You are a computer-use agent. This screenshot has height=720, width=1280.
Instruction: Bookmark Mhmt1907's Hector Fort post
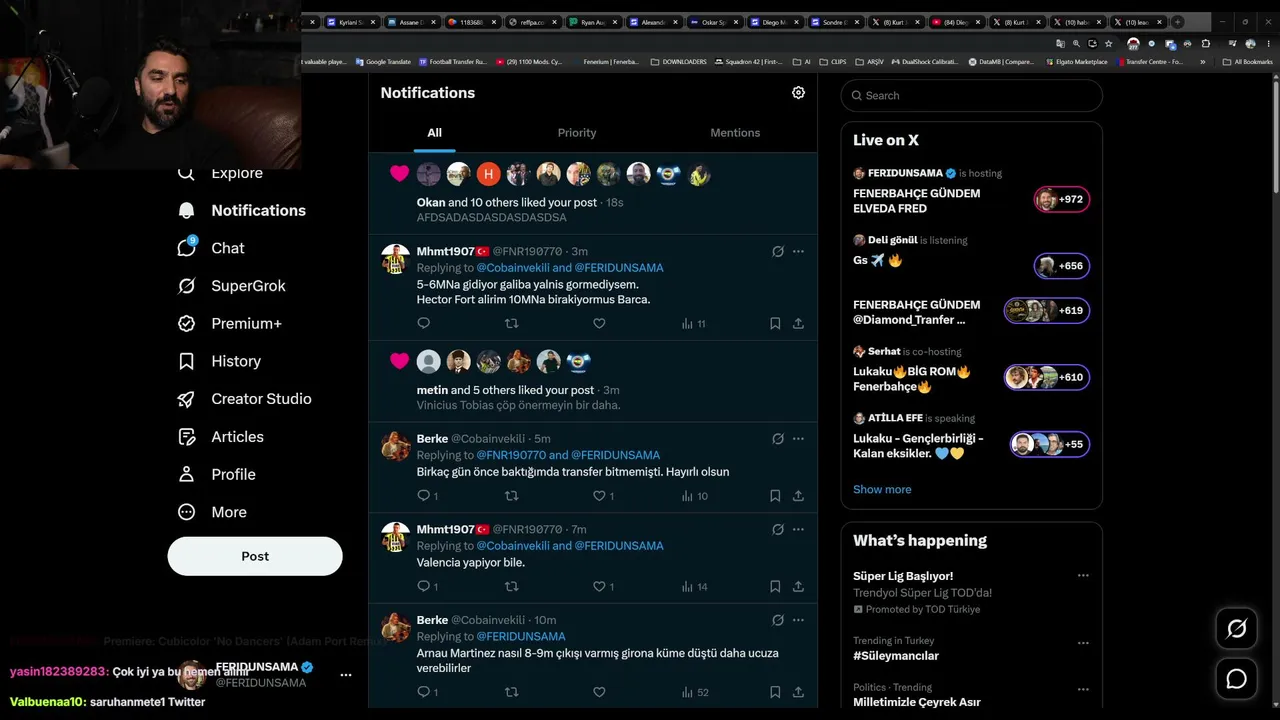click(x=775, y=323)
